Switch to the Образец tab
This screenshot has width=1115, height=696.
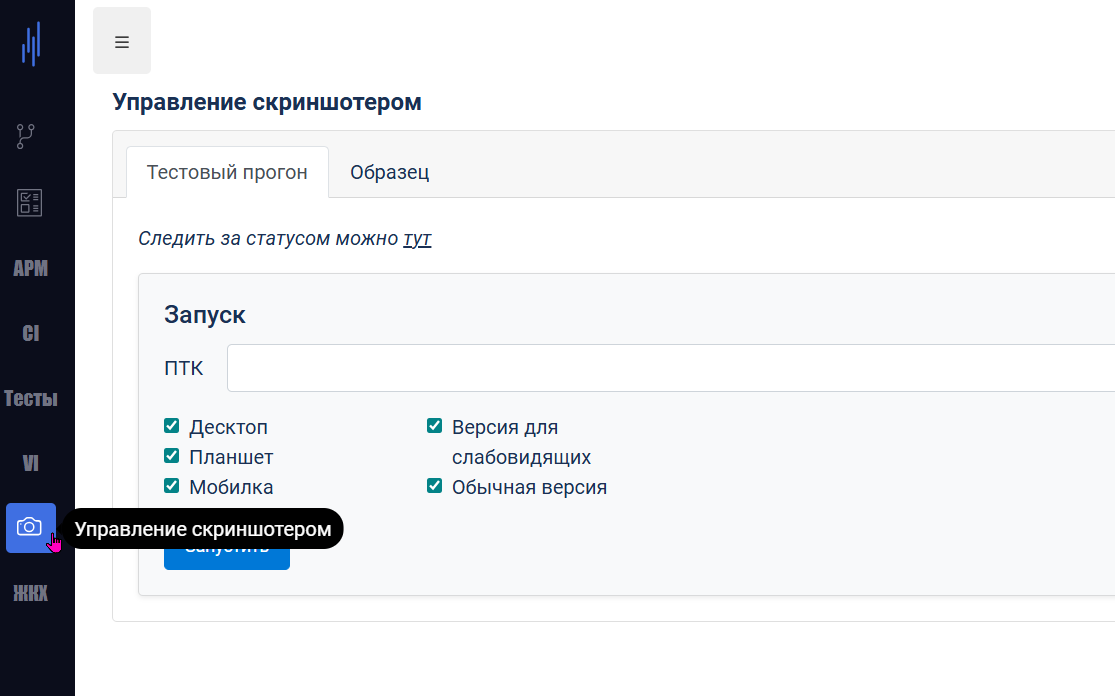pyautogui.click(x=390, y=172)
